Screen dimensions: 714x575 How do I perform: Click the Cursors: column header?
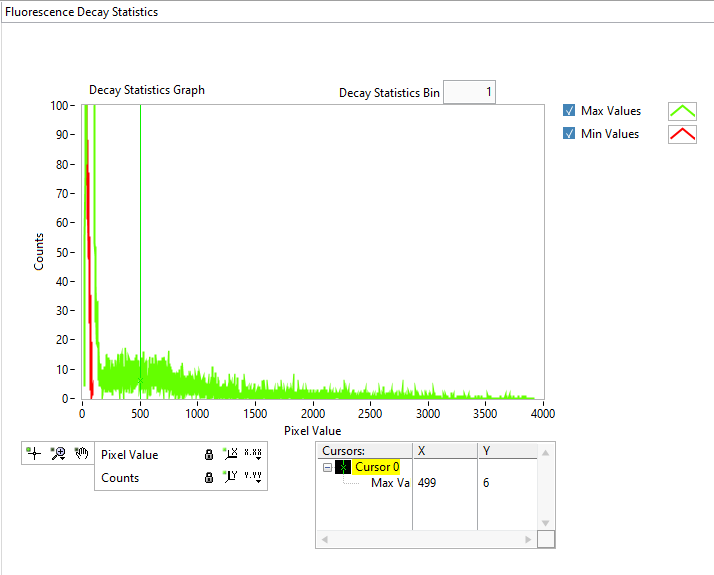364,451
